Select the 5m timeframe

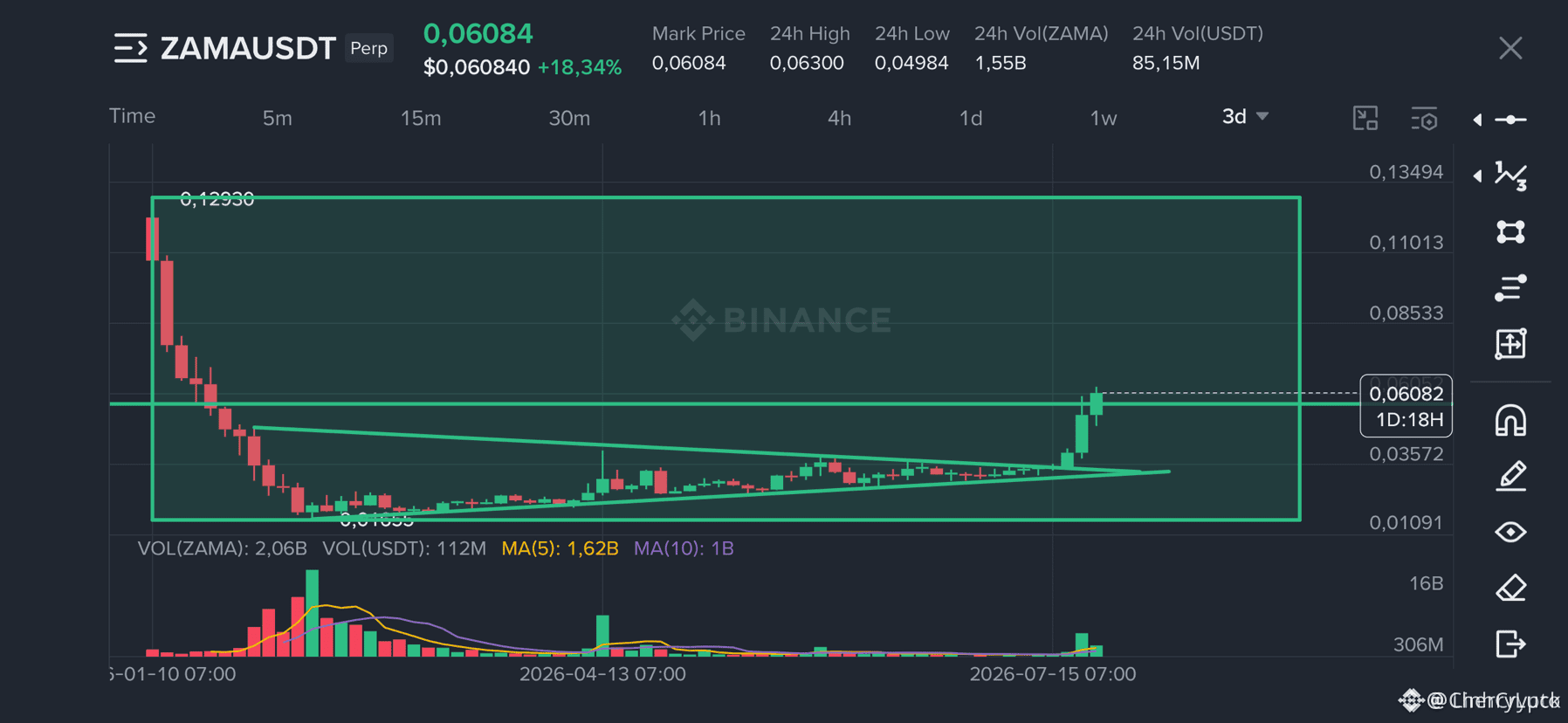tap(278, 118)
